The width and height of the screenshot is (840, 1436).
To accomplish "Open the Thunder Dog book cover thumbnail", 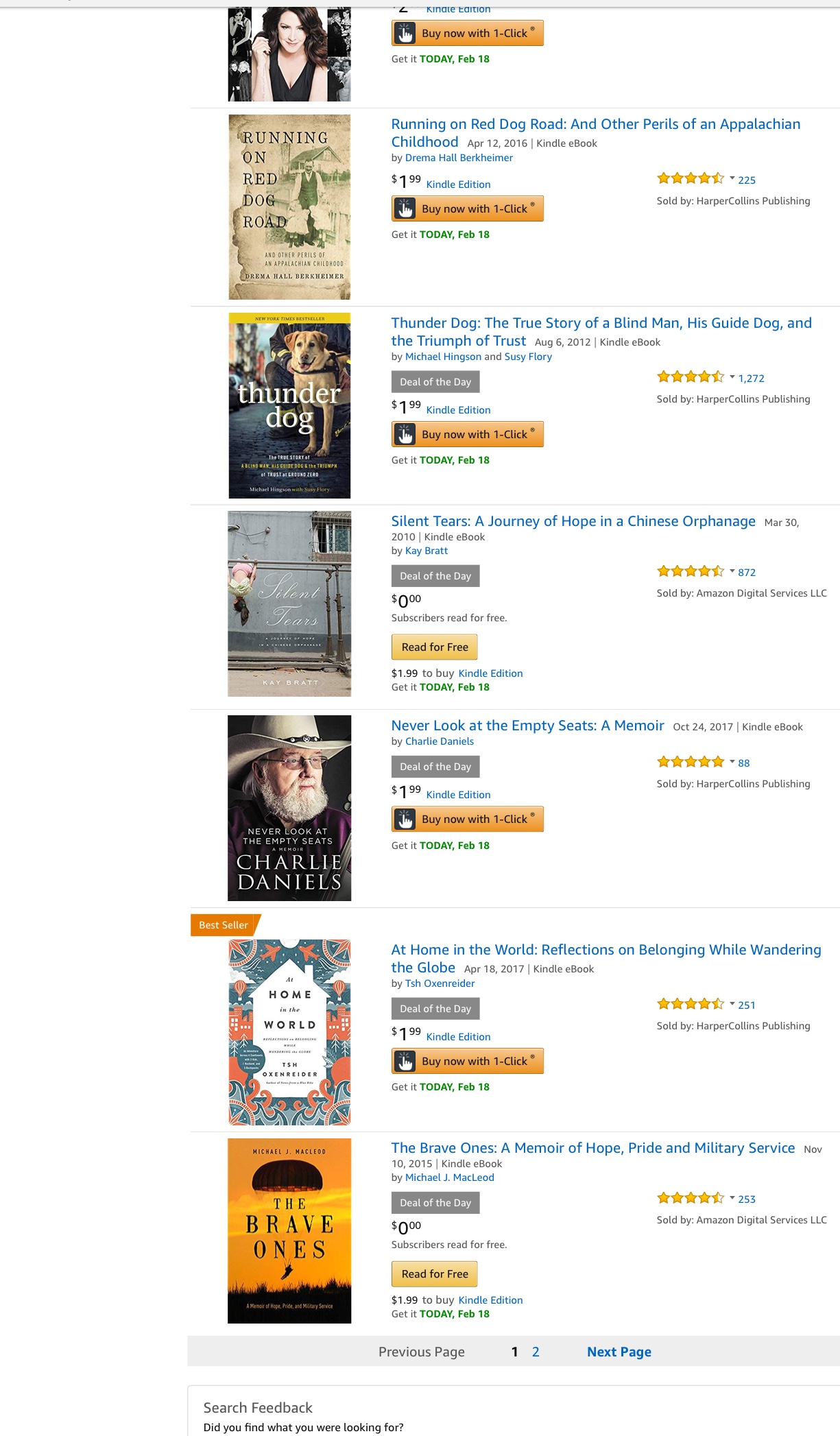I will pyautogui.click(x=289, y=405).
